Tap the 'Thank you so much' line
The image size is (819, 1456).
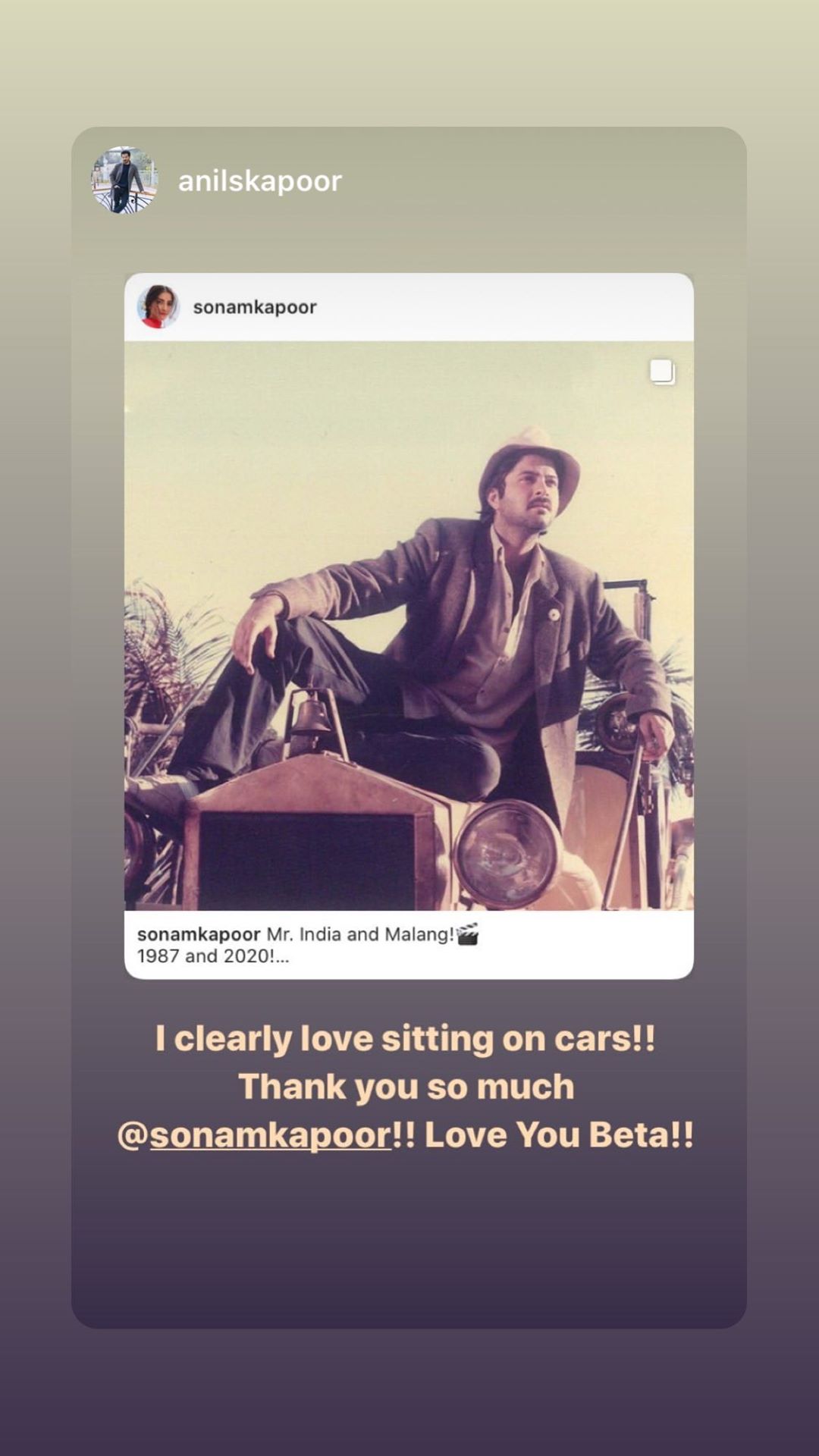[x=406, y=1087]
